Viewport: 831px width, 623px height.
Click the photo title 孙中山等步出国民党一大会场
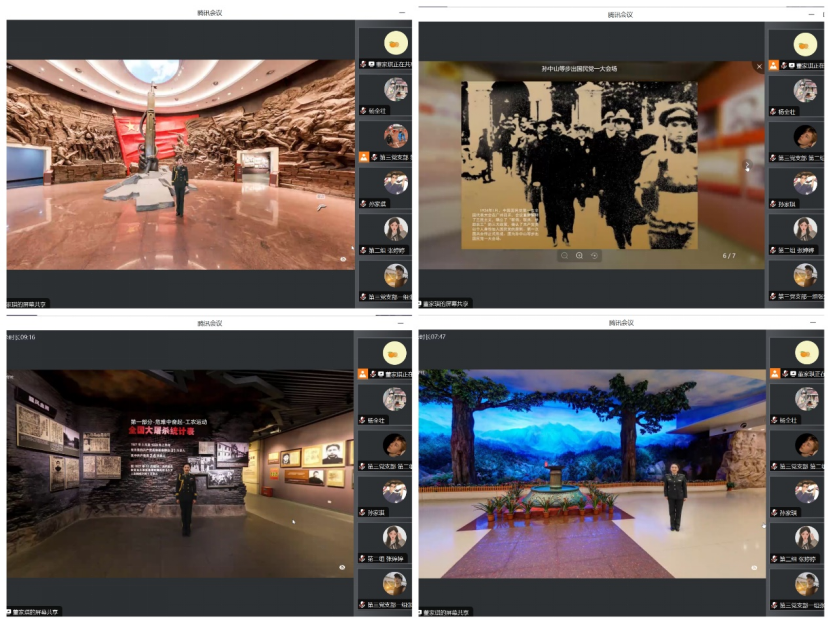pos(579,68)
